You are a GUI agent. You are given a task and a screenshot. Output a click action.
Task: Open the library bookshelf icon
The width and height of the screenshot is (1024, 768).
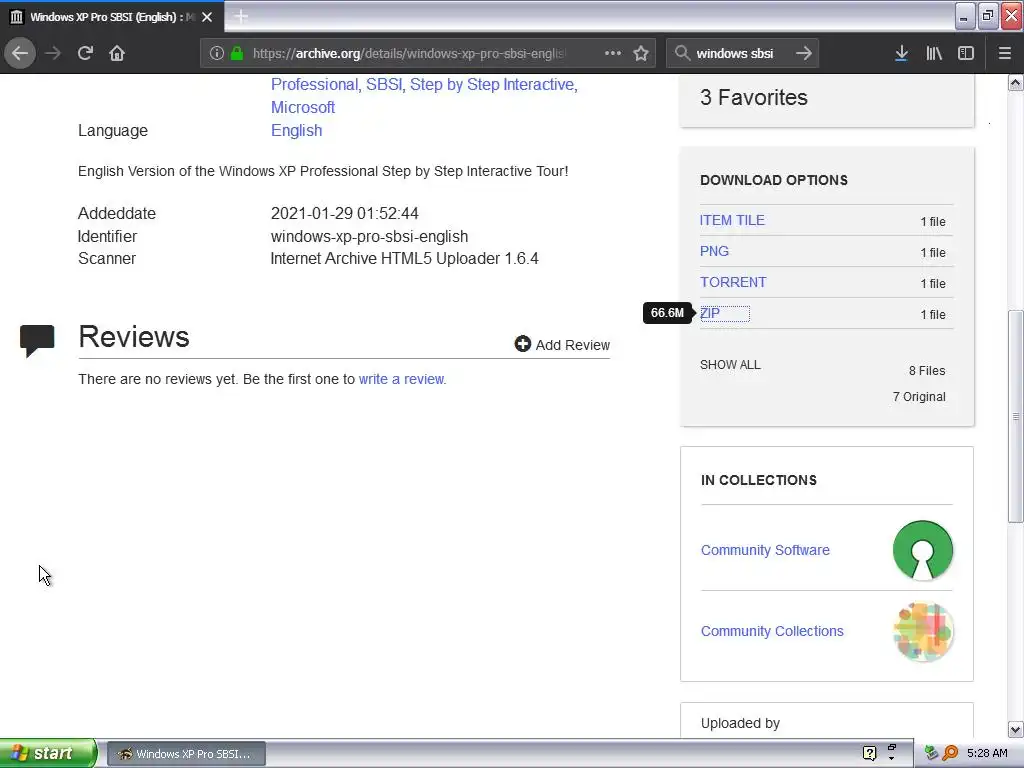[934, 53]
